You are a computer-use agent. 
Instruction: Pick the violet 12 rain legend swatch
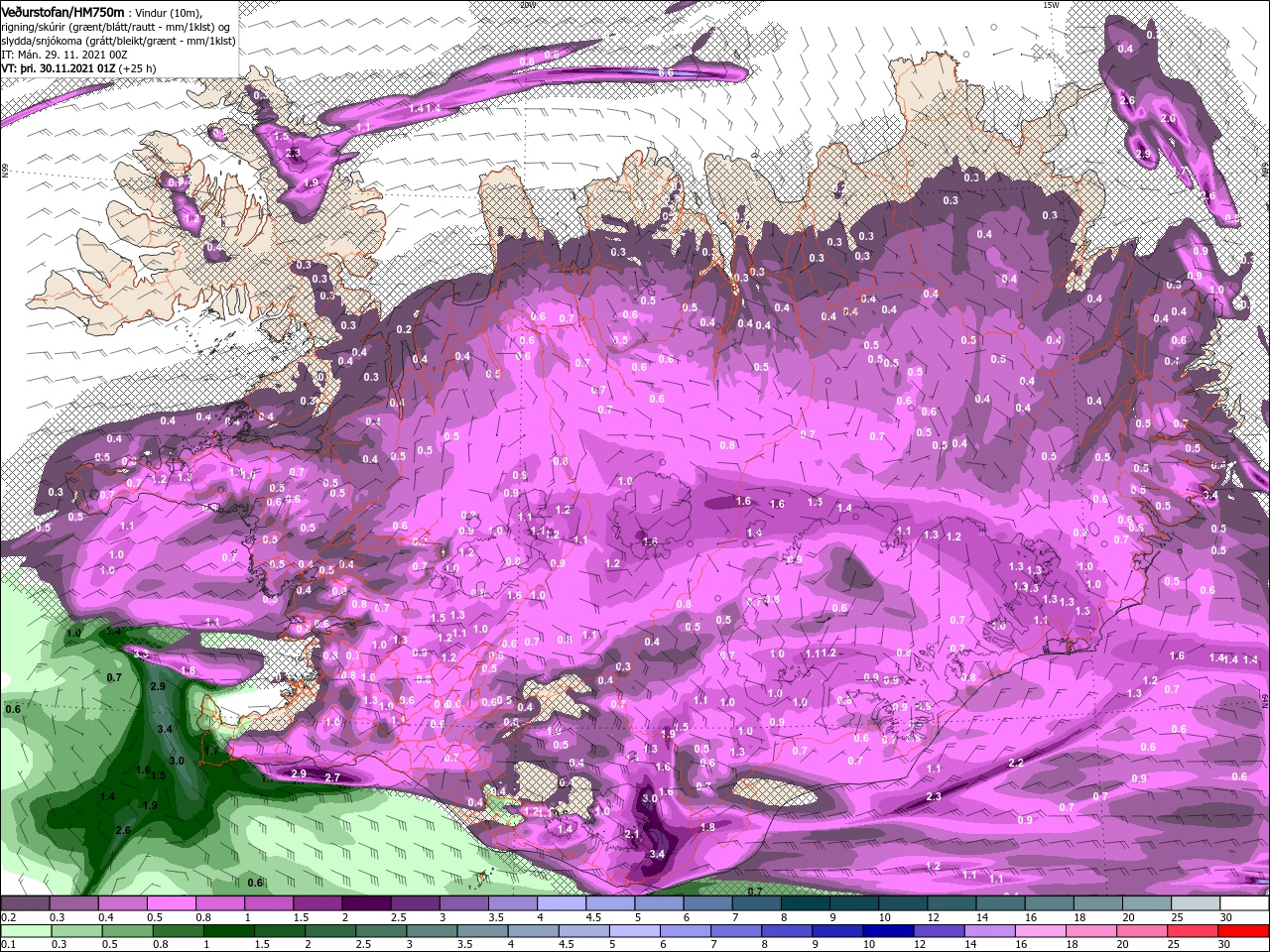tap(940, 931)
